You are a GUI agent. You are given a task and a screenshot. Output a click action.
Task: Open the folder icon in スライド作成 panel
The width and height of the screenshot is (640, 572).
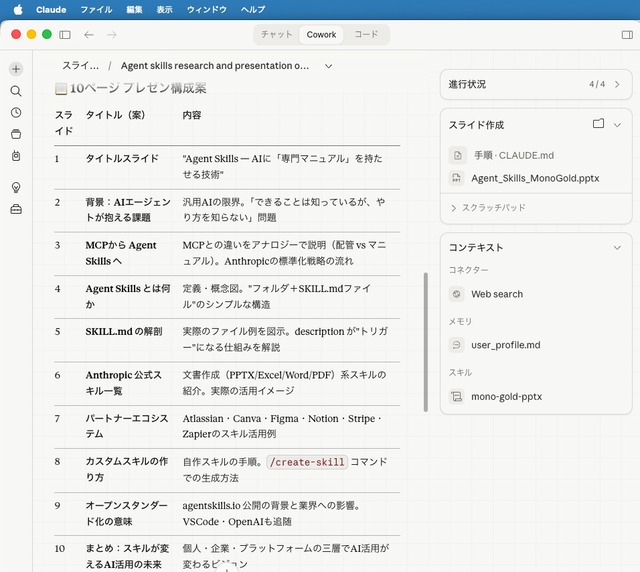point(598,124)
